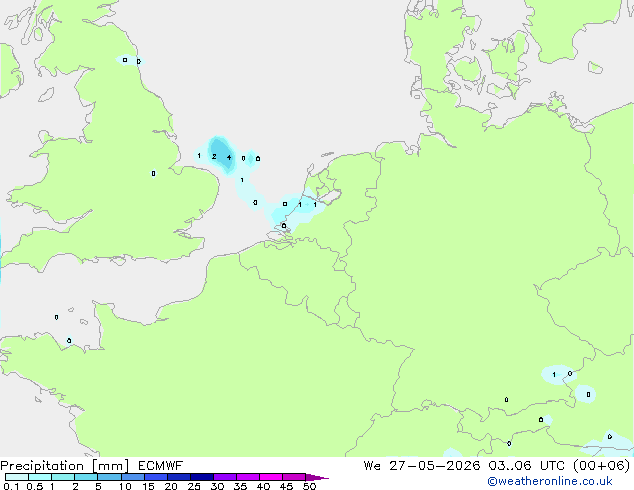Select the 'ECMWF' model label
Image resolution: width=634 pixels, height=490 pixels.
[160, 466]
